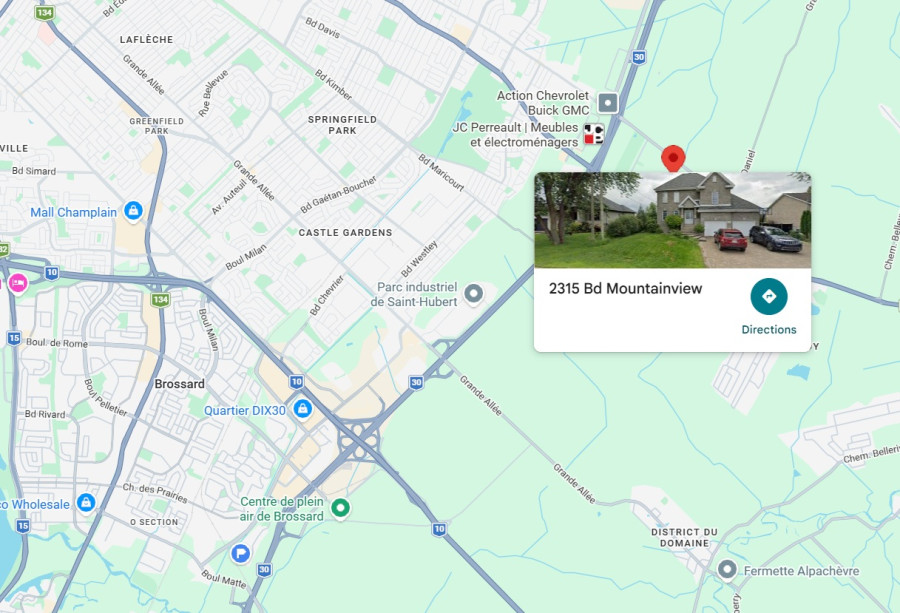The height and width of the screenshot is (613, 900).
Task: Open the house street view photo
Action: pyautogui.click(x=673, y=220)
